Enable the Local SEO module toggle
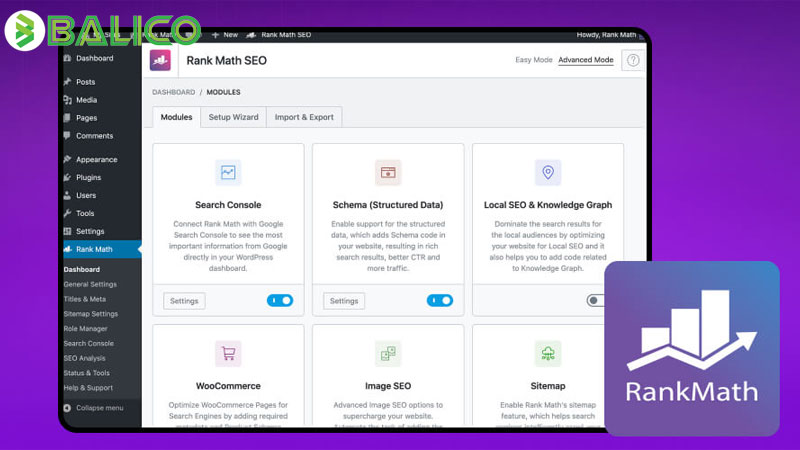800x450 pixels. pos(595,301)
